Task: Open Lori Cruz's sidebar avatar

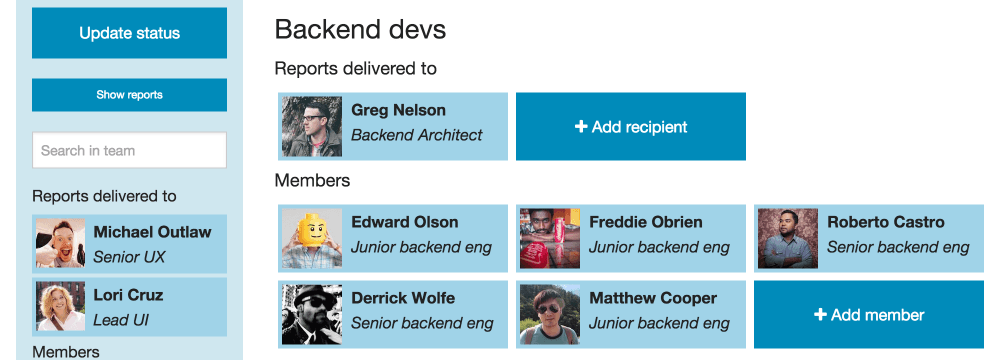Action: coord(61,306)
